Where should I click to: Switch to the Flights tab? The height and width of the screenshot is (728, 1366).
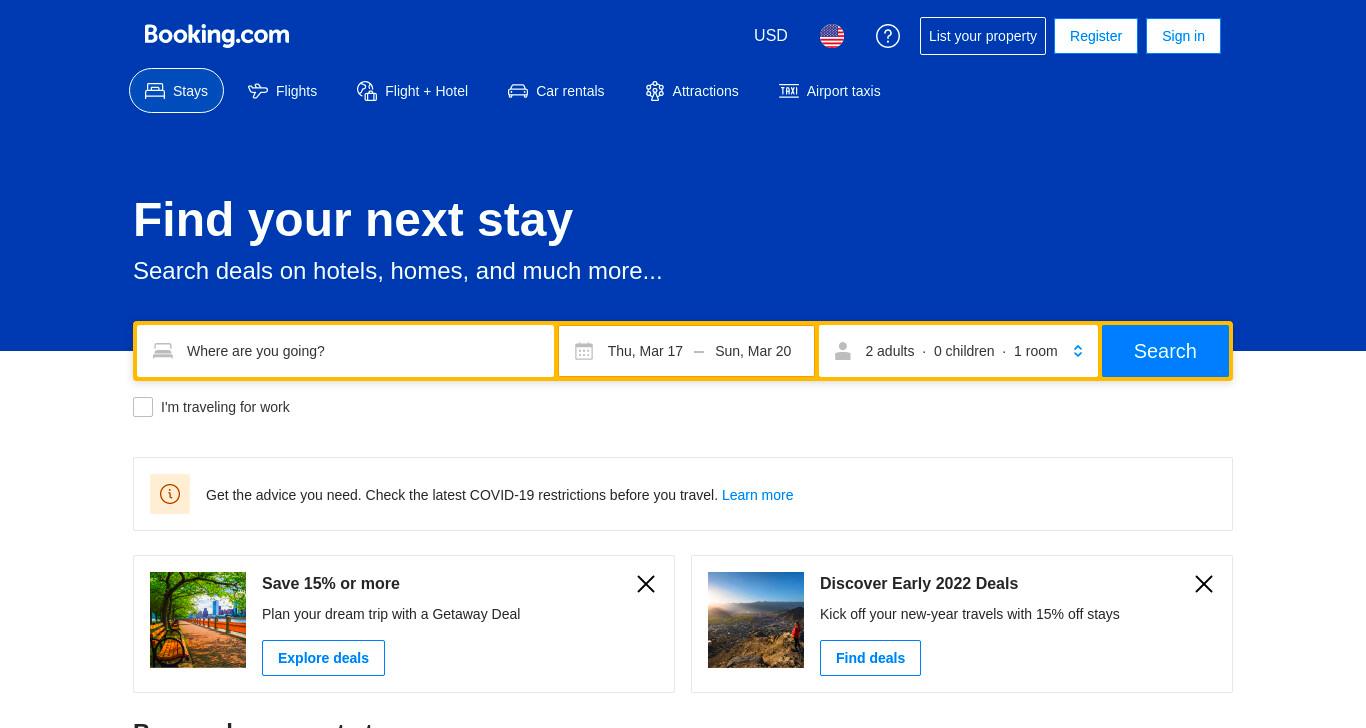283,91
